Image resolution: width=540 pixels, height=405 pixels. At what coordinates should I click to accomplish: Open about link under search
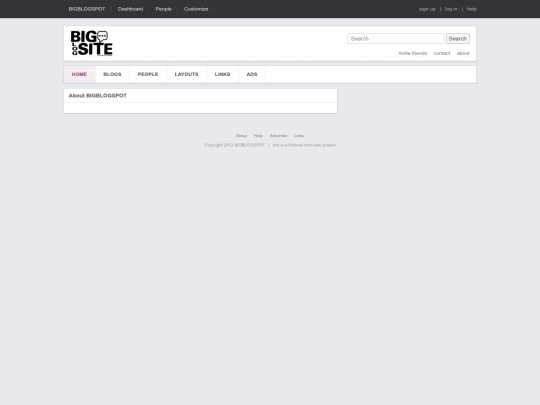(463, 53)
